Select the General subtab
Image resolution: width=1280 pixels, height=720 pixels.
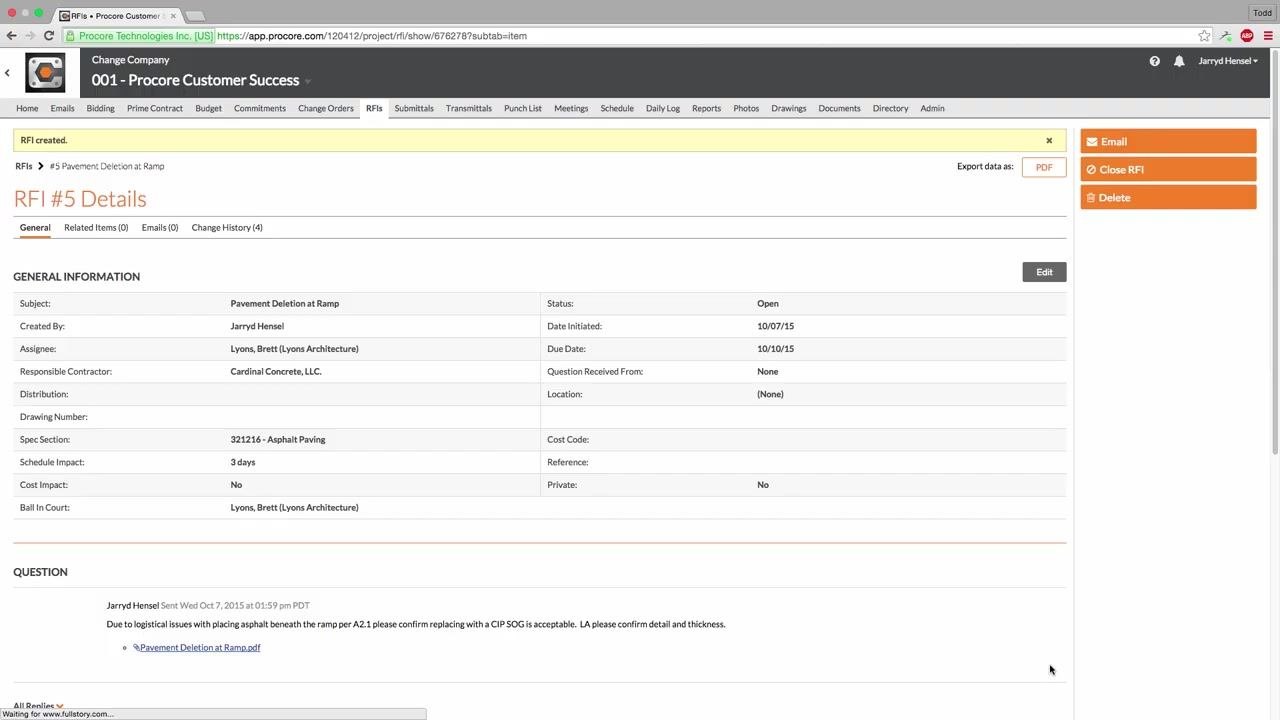(x=35, y=228)
